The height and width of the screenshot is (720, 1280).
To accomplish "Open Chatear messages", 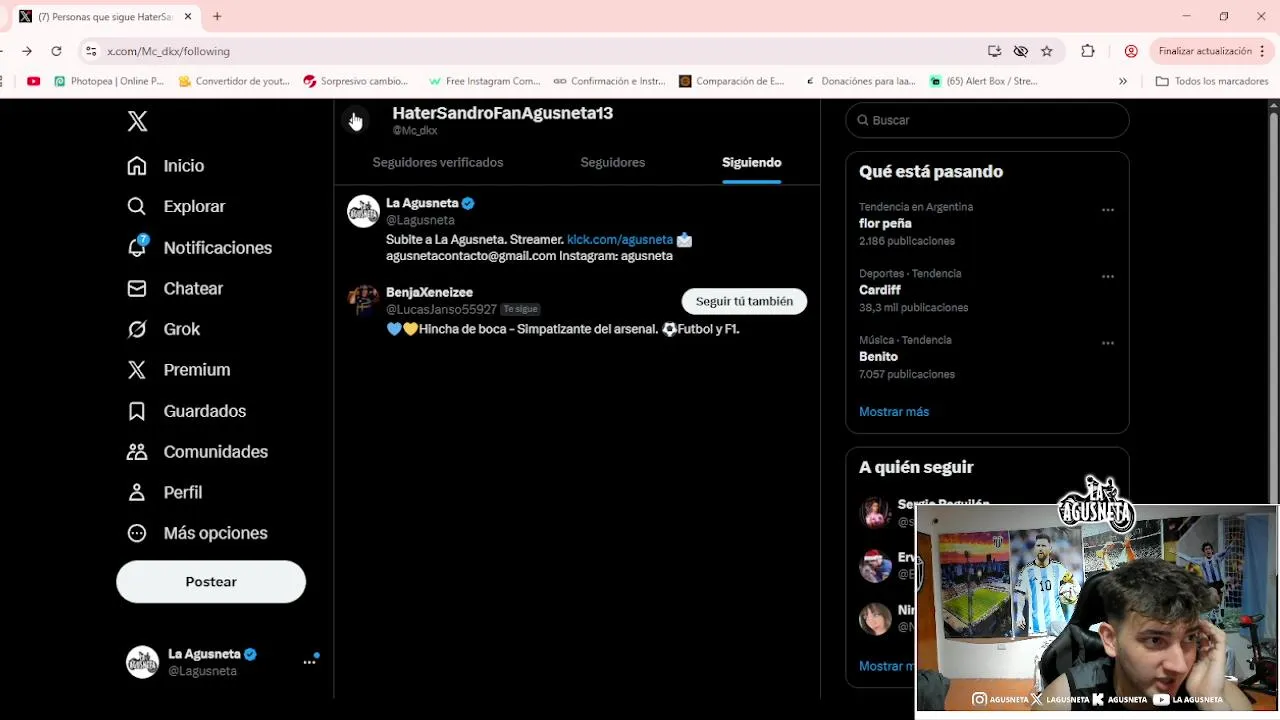I will click(x=176, y=288).
